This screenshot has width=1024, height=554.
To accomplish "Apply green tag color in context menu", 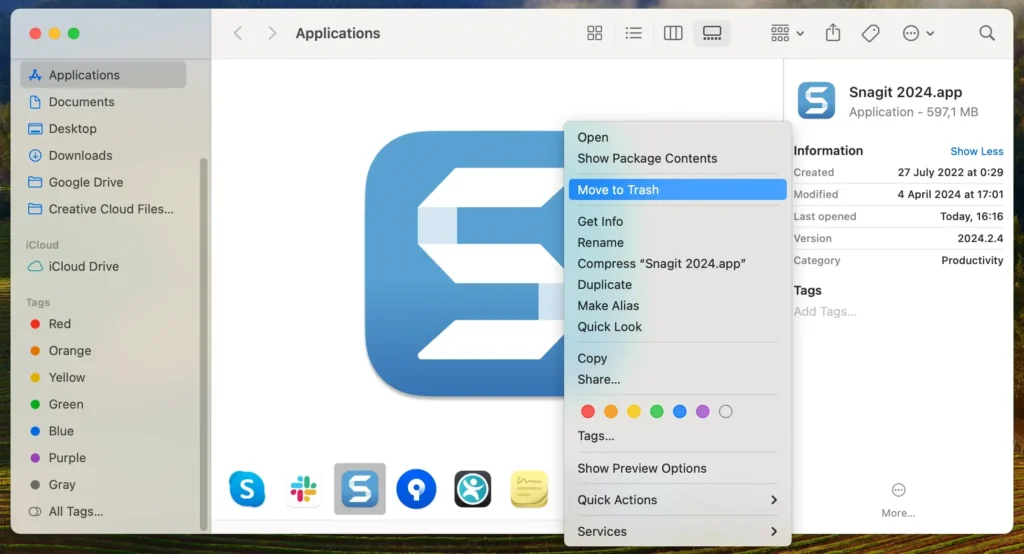I will point(656,412).
